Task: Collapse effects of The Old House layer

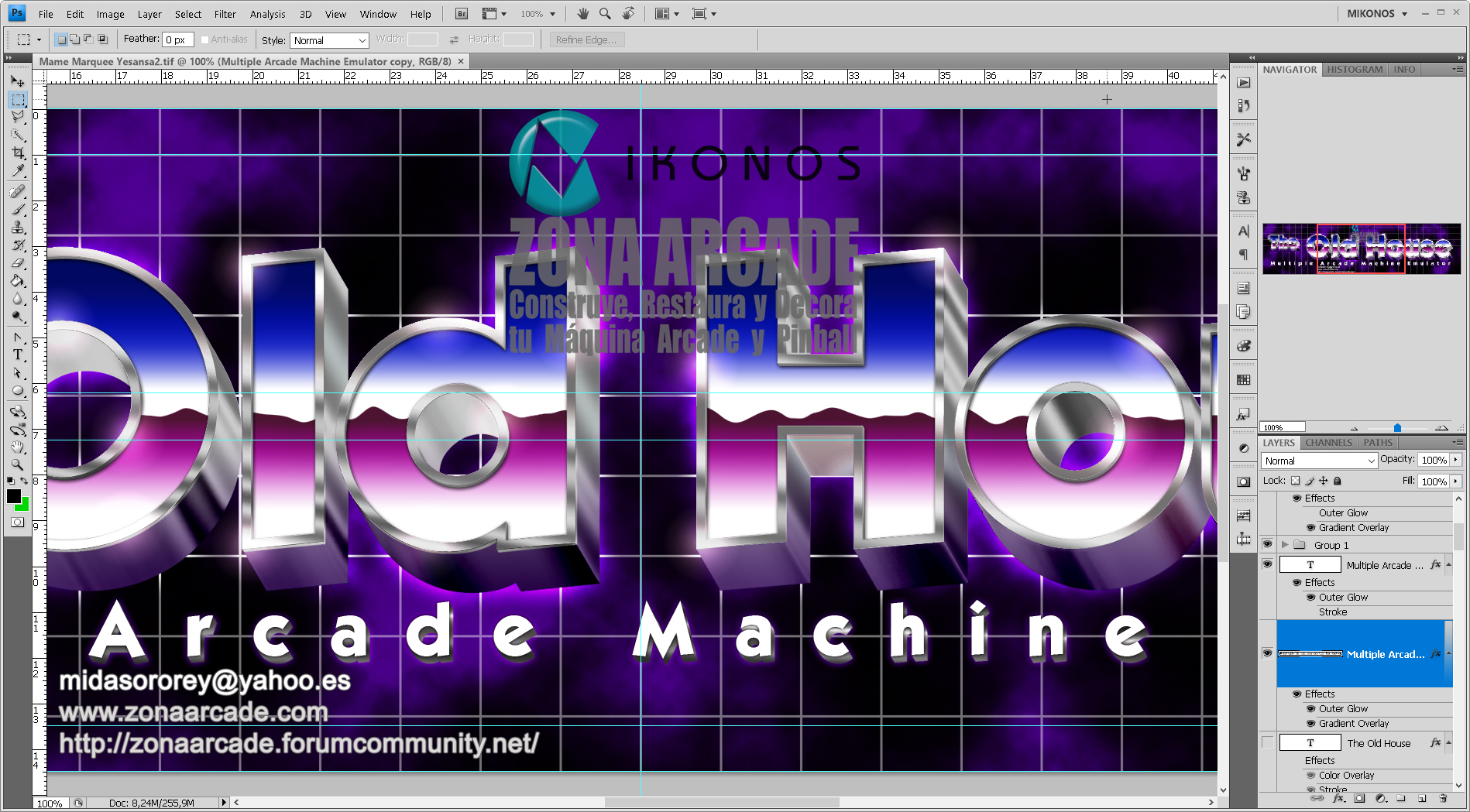Action: pyautogui.click(x=1448, y=742)
